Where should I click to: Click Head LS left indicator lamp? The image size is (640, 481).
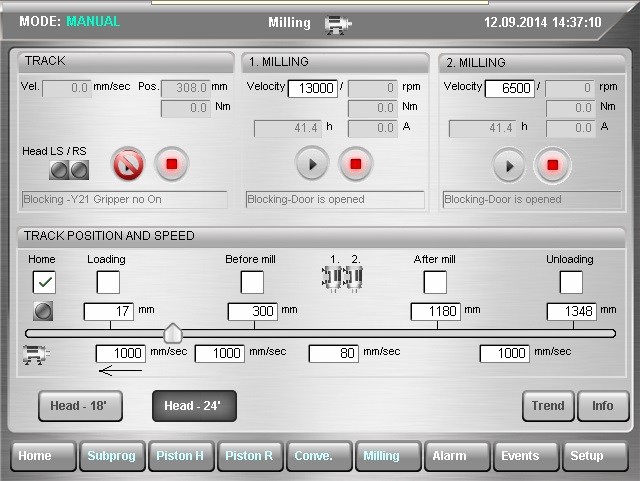pos(59,170)
